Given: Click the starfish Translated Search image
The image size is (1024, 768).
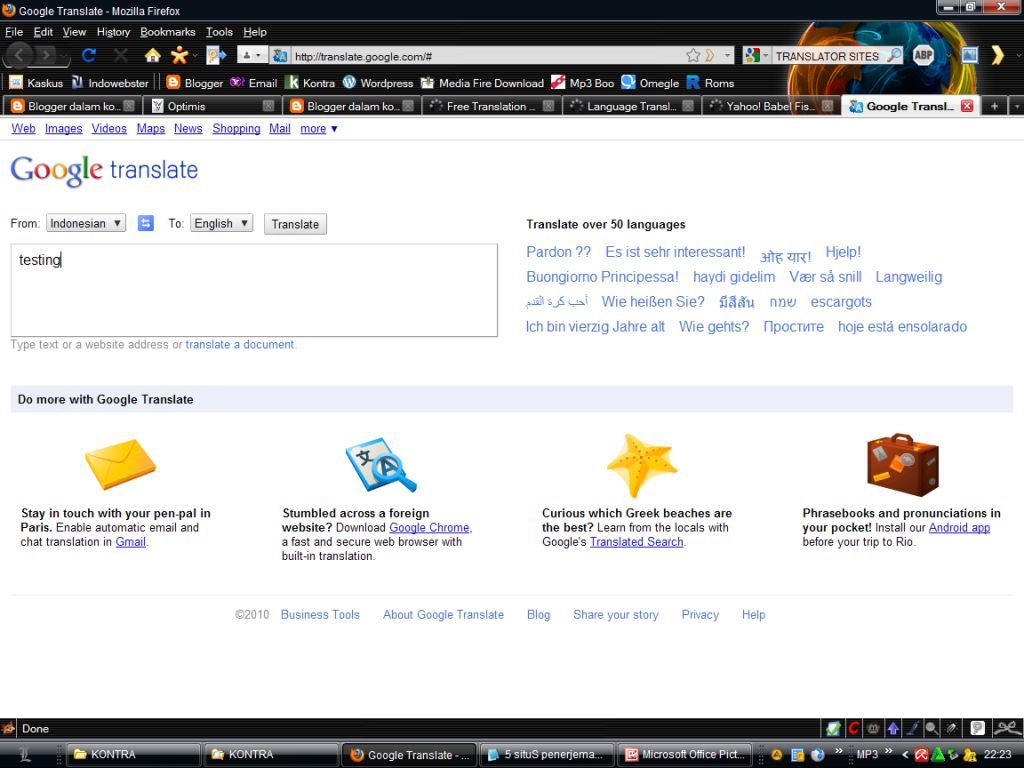Looking at the screenshot, I should point(641,465).
